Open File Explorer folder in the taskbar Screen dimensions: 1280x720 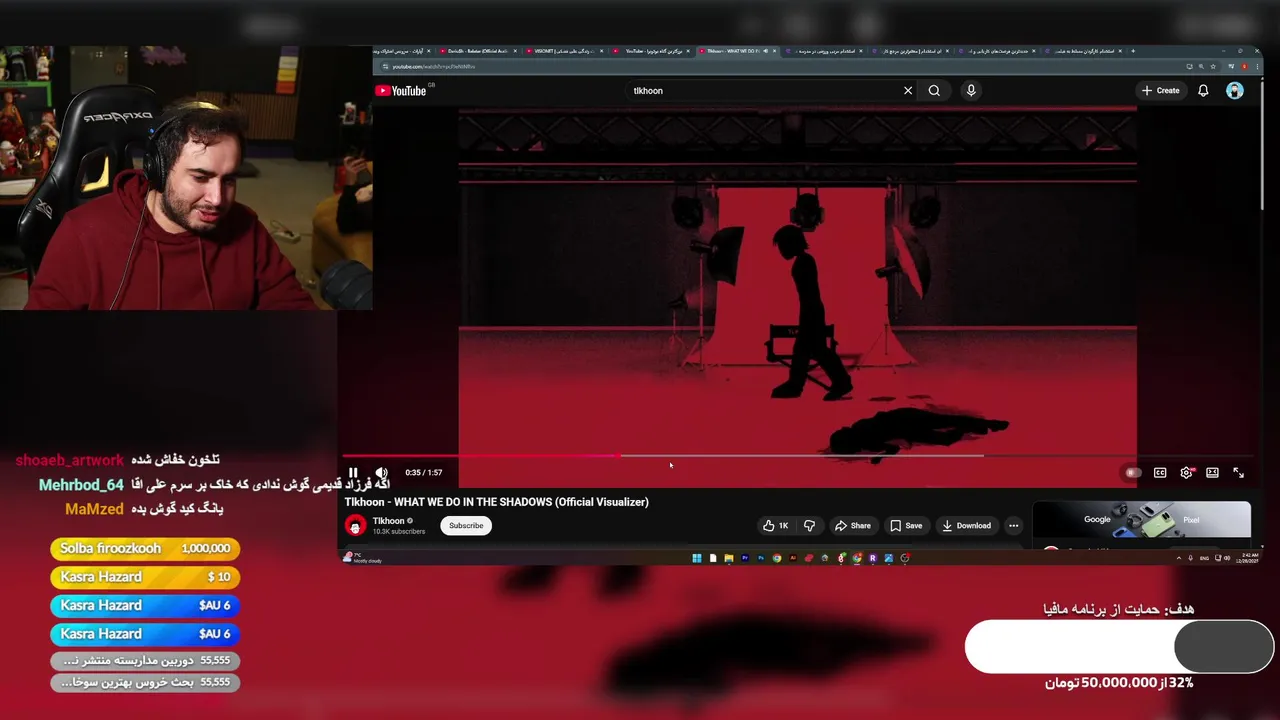click(729, 558)
